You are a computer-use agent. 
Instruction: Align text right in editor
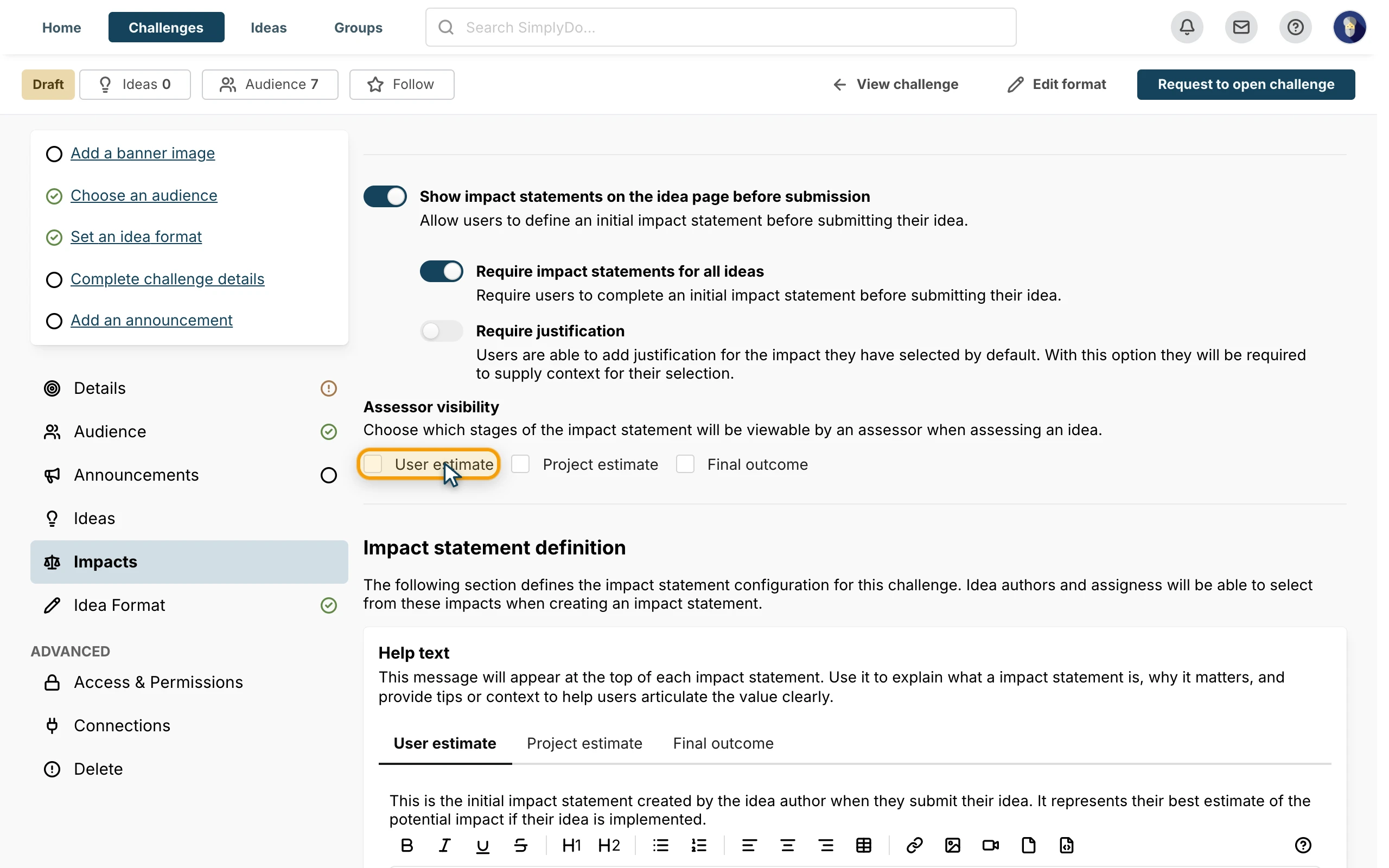click(x=826, y=845)
